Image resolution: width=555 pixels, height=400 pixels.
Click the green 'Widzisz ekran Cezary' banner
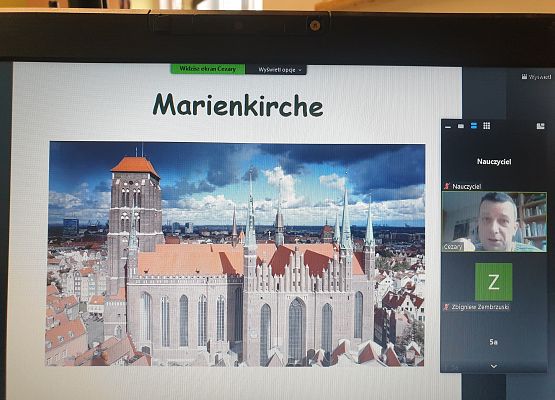tap(208, 69)
